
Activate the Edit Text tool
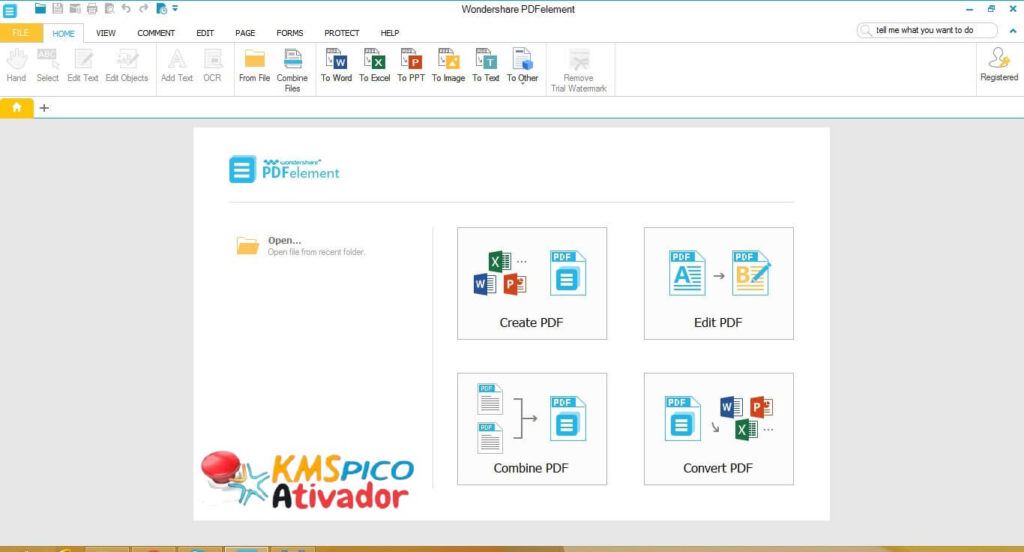tap(83, 65)
